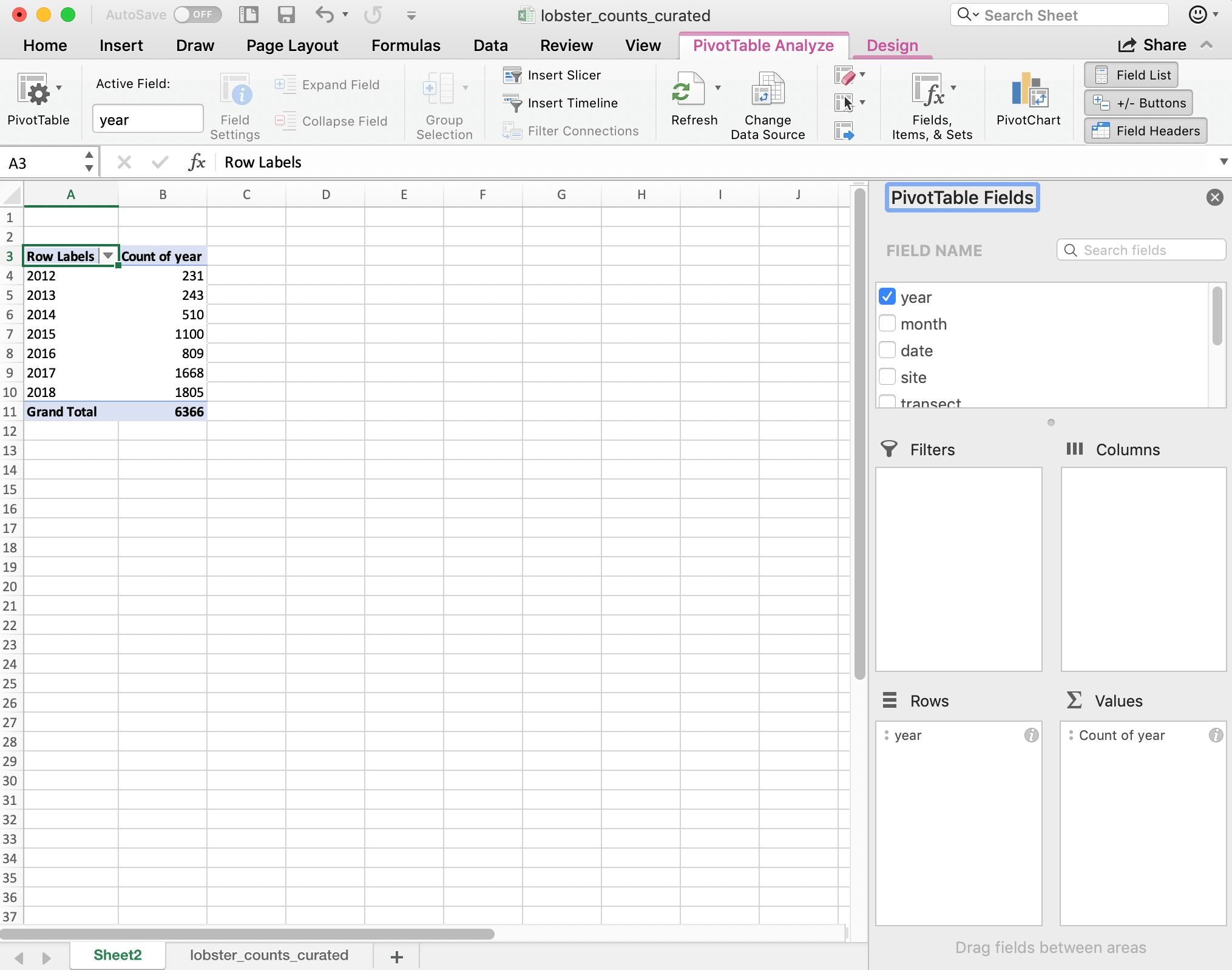The width and height of the screenshot is (1232, 970).
Task: Open Change Data Source
Action: 767,103
